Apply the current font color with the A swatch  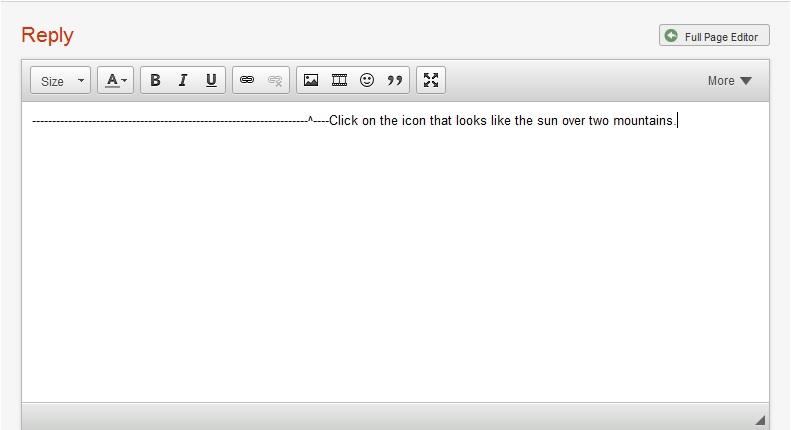pyautogui.click(x=112, y=81)
